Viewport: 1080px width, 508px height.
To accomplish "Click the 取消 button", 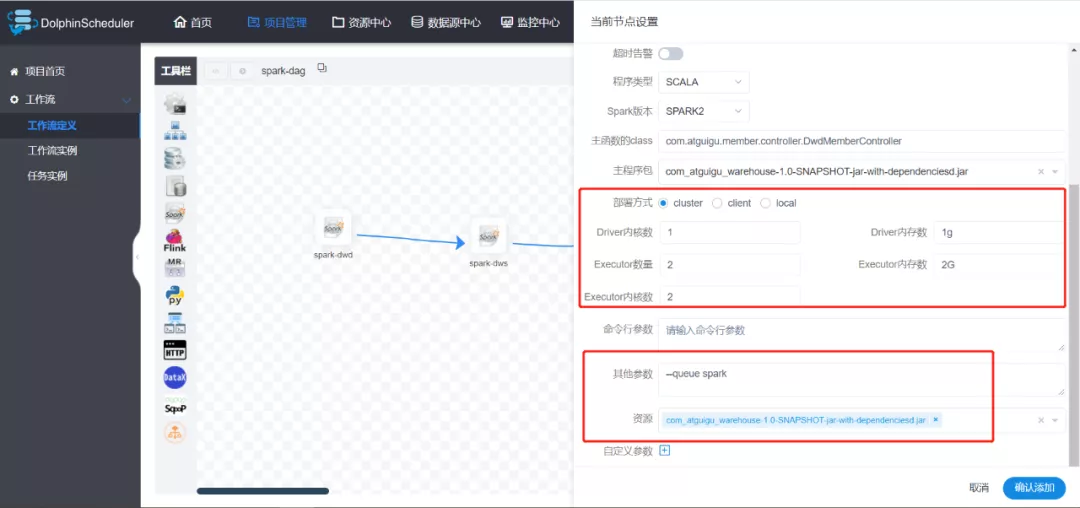I will pos(979,487).
